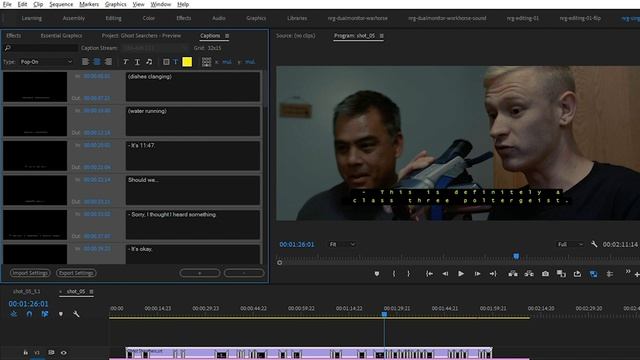The height and width of the screenshot is (360, 640).
Task: Insert the music note symbol
Action: [149, 62]
